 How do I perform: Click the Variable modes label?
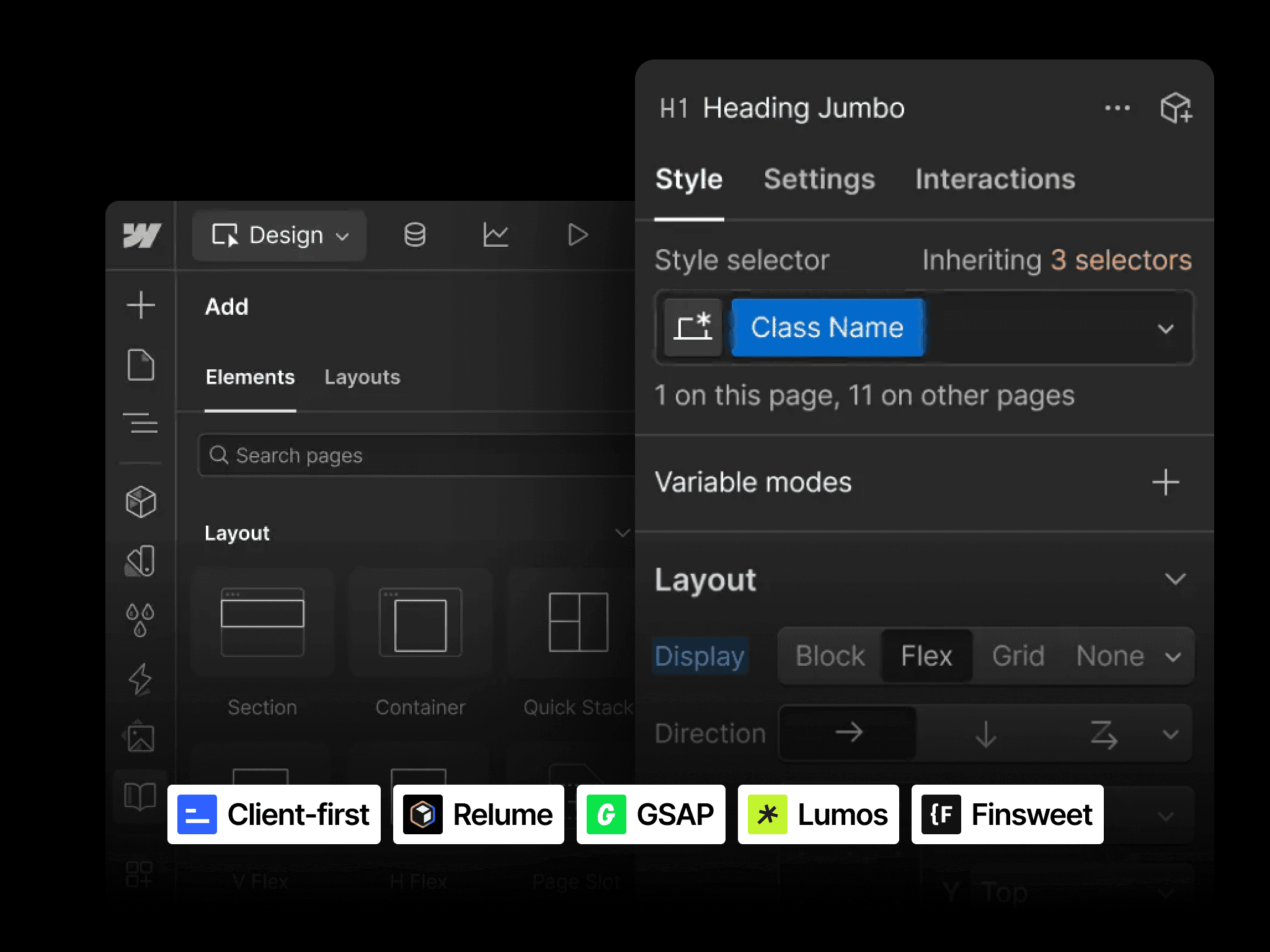pyautogui.click(x=753, y=482)
